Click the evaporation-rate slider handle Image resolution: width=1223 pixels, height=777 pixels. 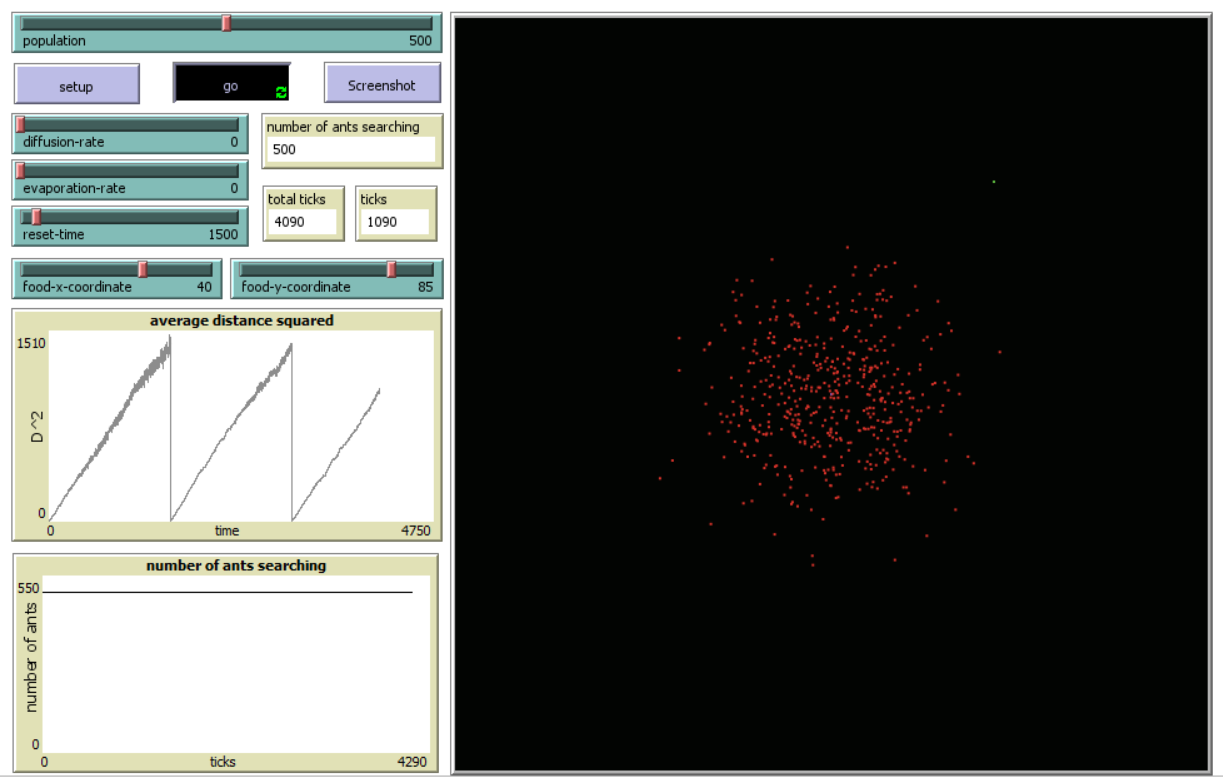(x=20, y=170)
